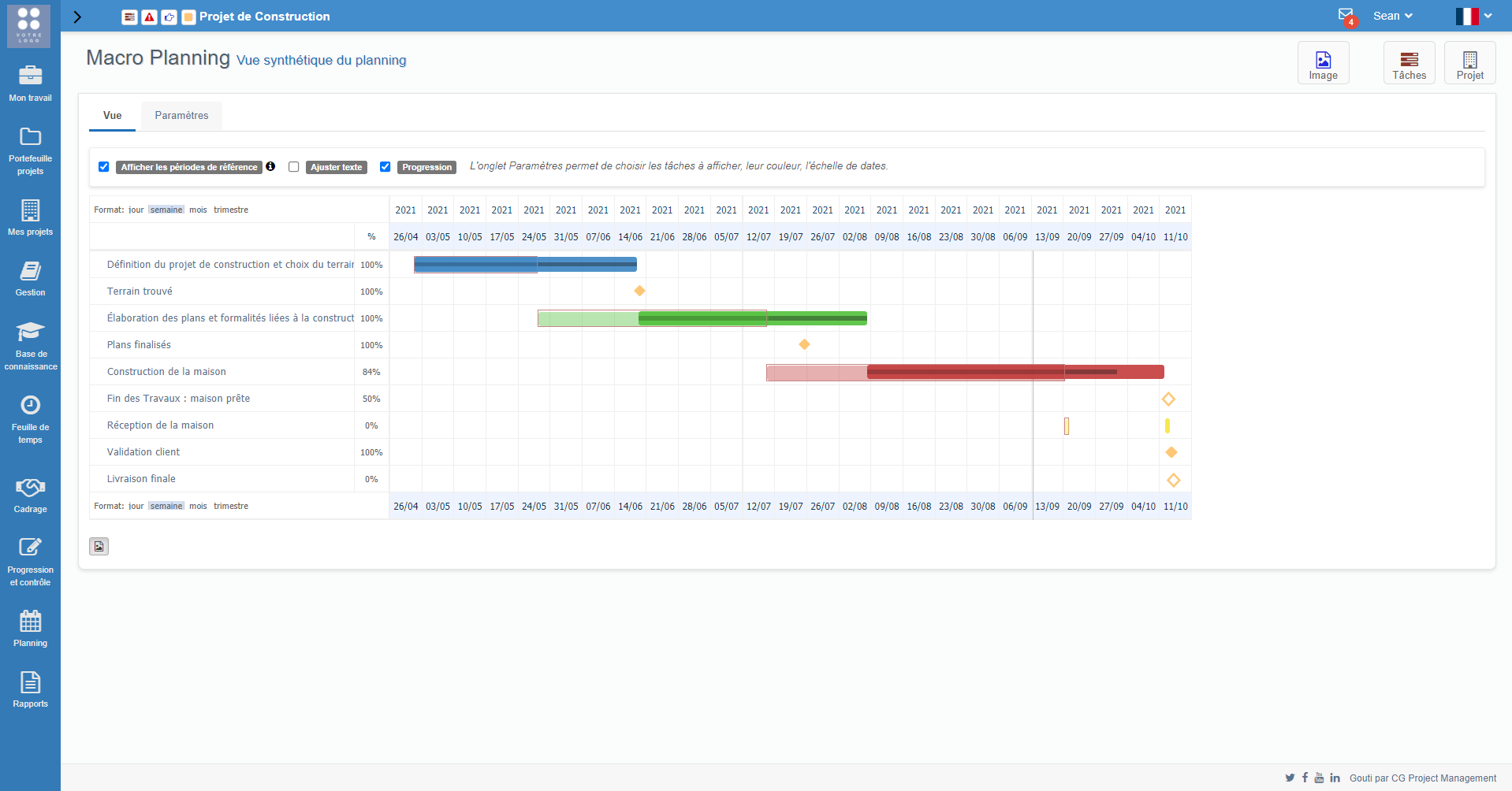Switch to the Vue tab

click(x=112, y=116)
